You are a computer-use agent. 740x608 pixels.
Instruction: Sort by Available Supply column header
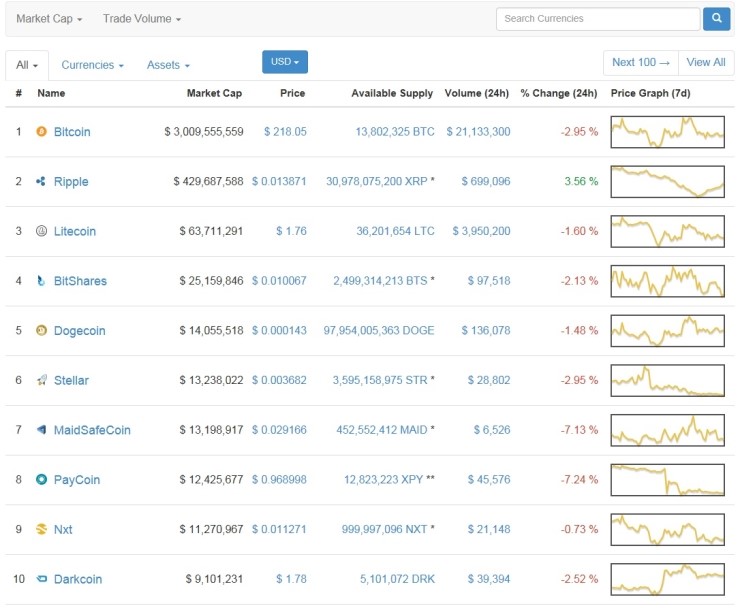coord(392,93)
